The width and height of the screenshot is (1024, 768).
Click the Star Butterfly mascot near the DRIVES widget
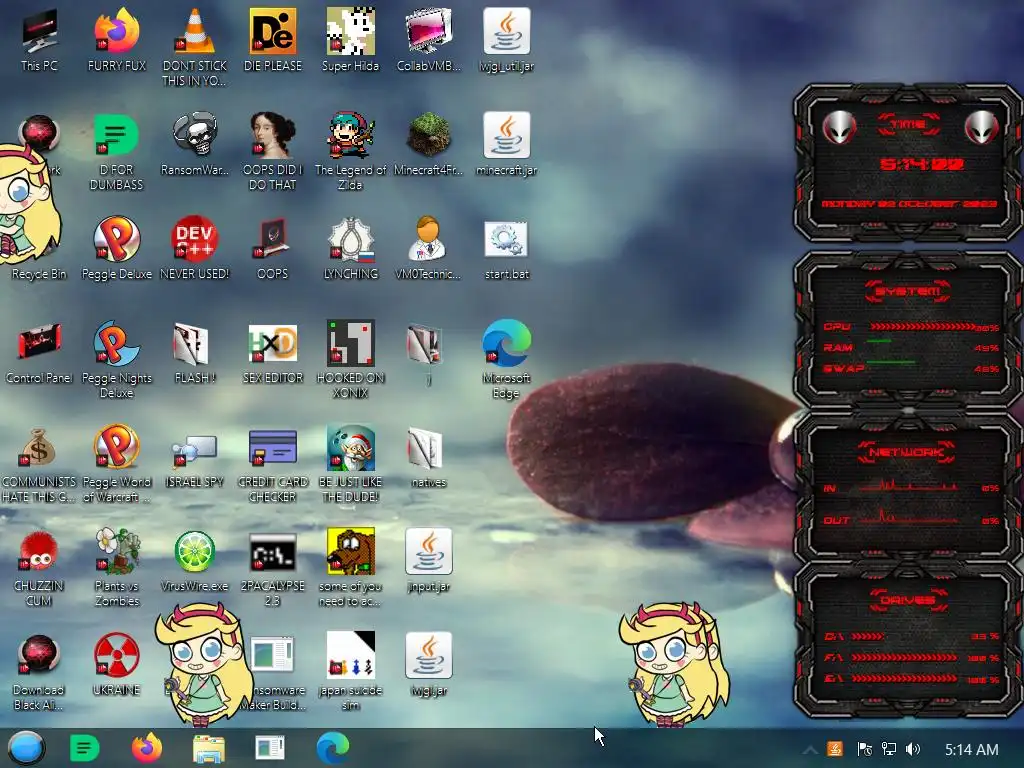tap(674, 663)
